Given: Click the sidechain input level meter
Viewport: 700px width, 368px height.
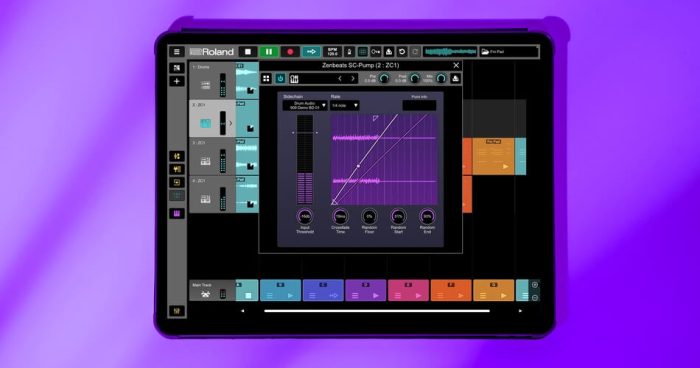Looking at the screenshot, I should coord(305,159).
